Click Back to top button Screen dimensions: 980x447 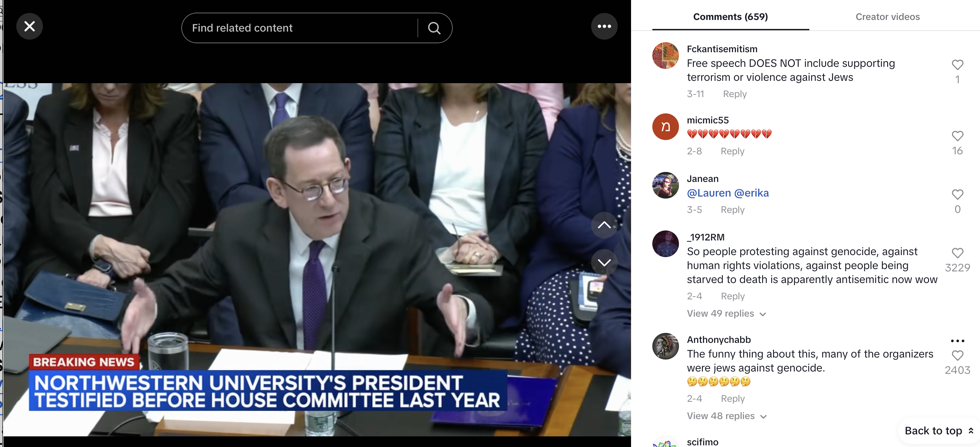938,431
